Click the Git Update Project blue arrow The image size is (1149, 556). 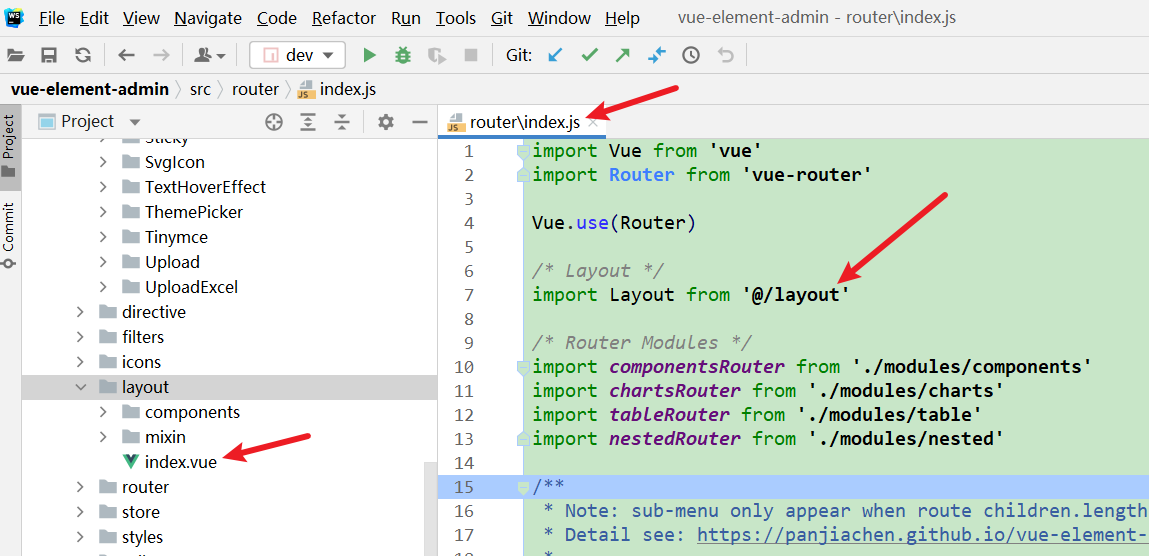pyautogui.click(x=555, y=55)
